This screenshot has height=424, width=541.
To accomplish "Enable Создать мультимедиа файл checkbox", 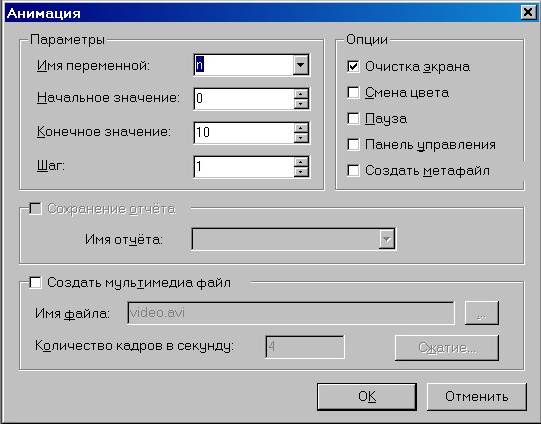I will click(35, 283).
